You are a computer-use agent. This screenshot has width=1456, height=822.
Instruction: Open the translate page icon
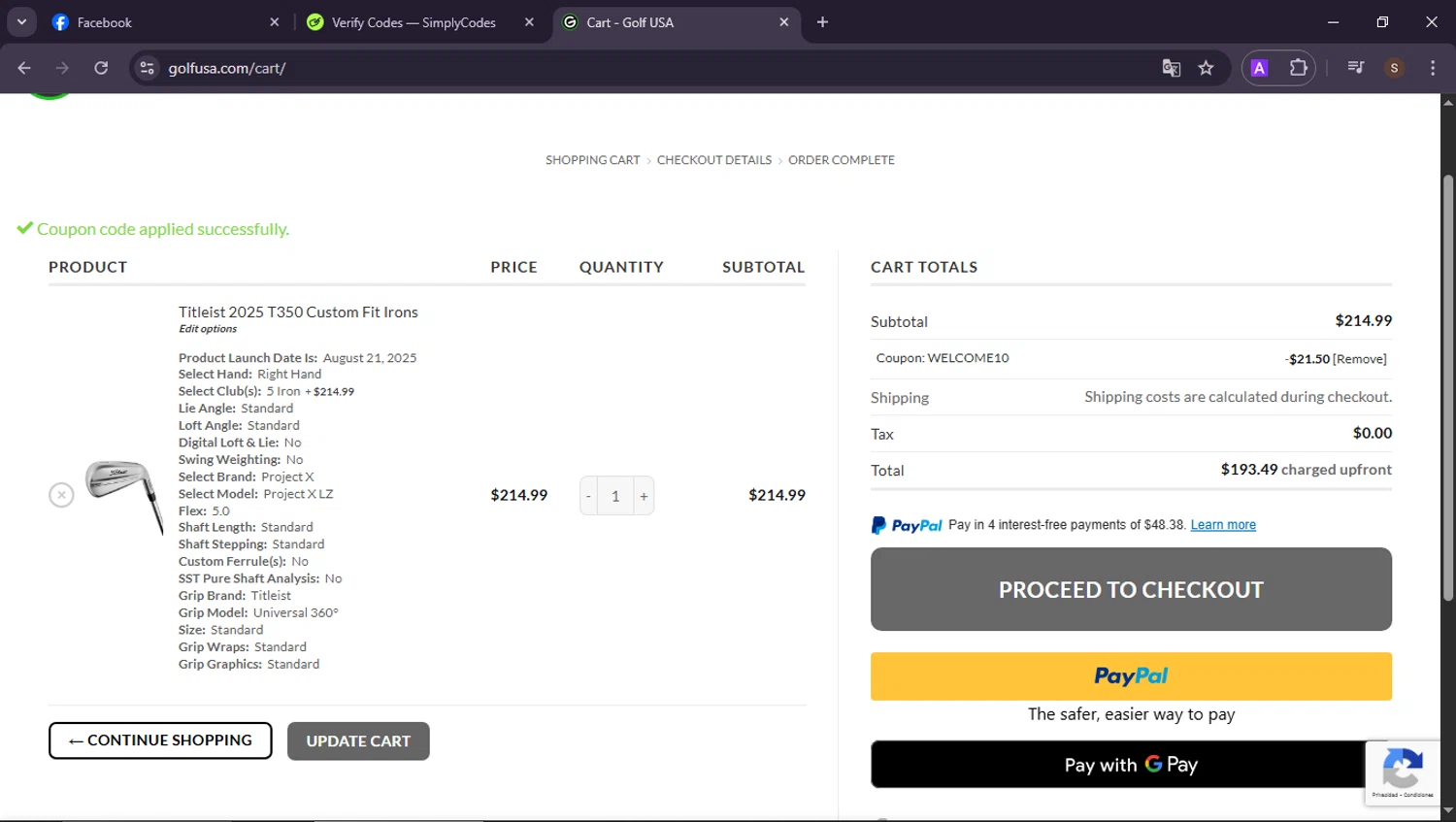click(x=1172, y=68)
